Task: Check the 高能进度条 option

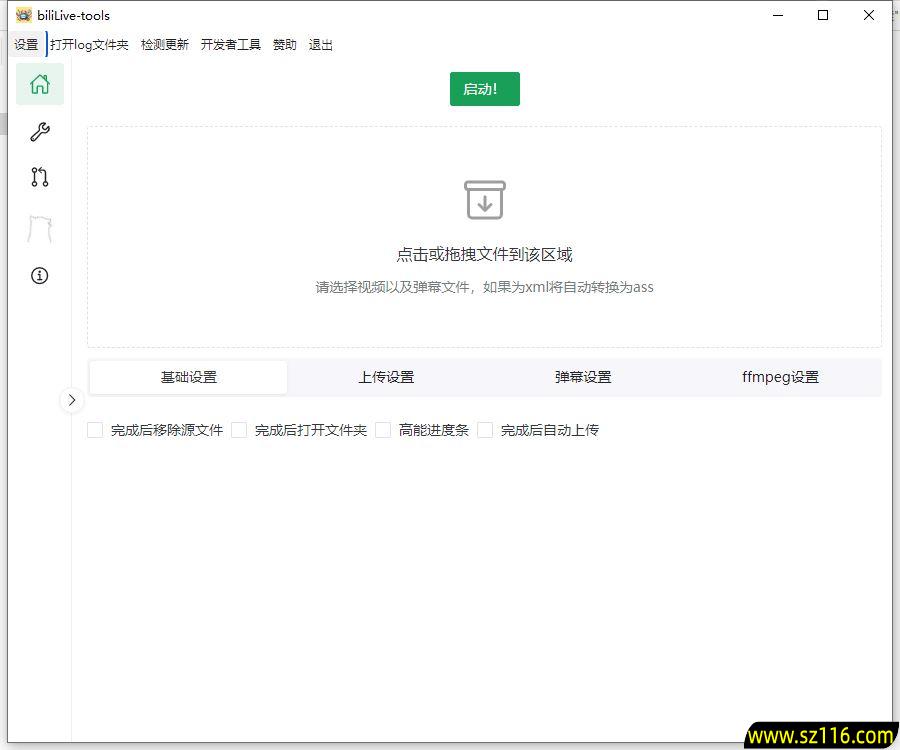Action: click(x=383, y=430)
